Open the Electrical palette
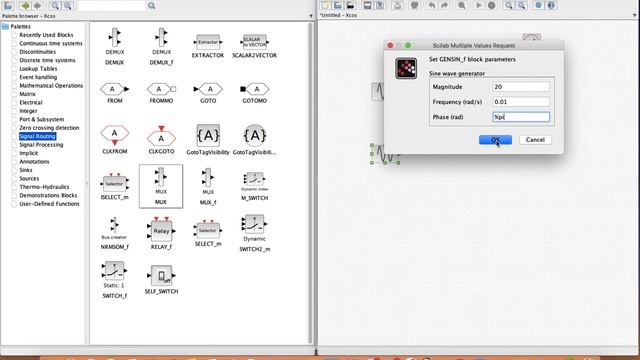 coord(31,102)
